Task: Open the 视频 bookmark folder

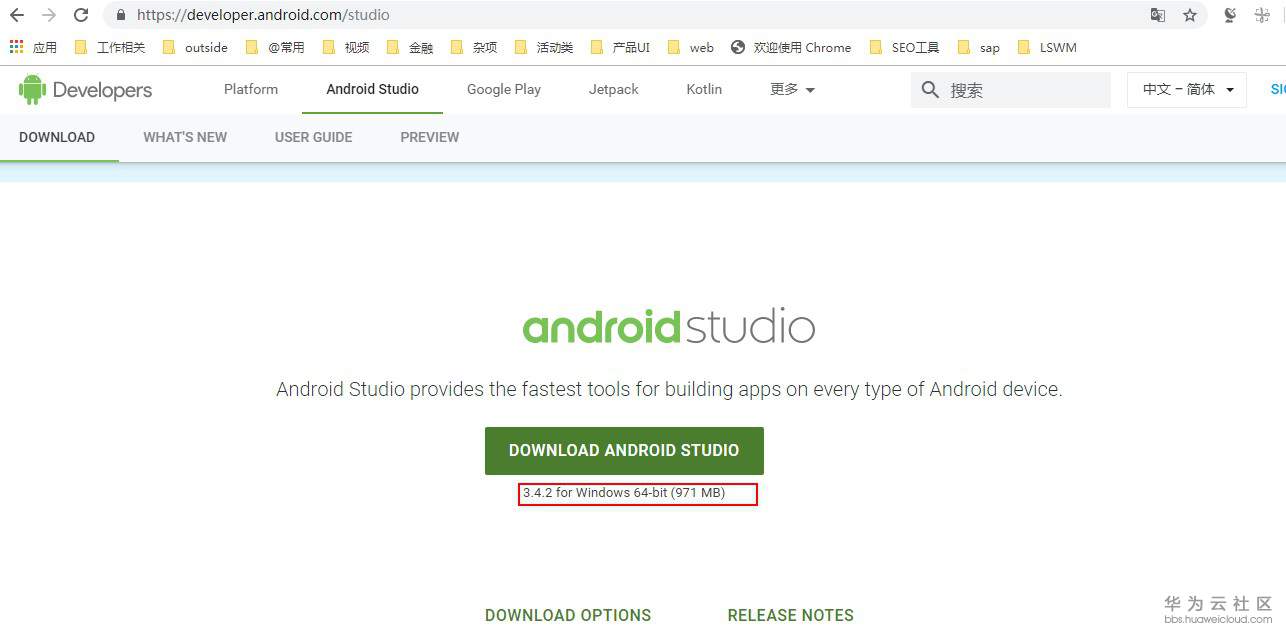Action: (x=346, y=47)
